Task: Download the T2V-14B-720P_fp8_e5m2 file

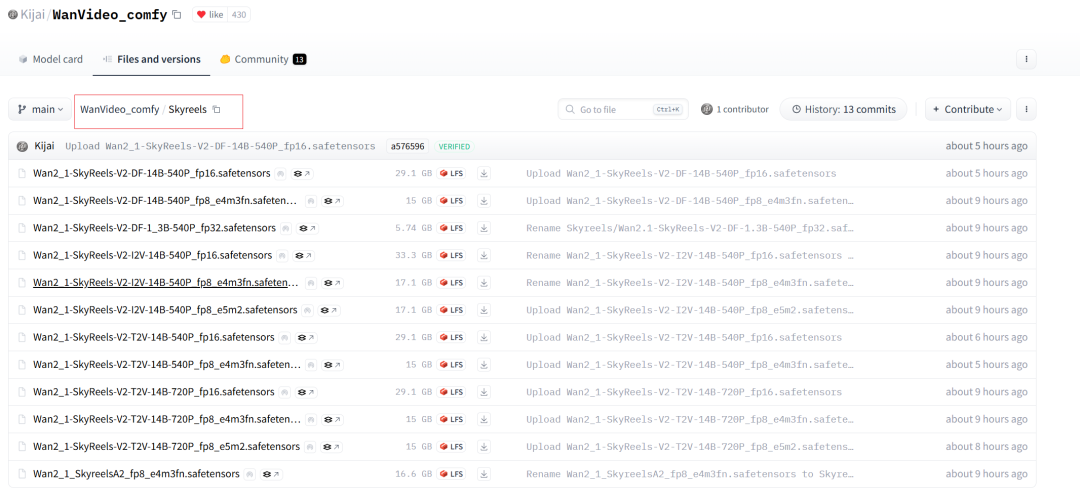Action: tap(484, 447)
